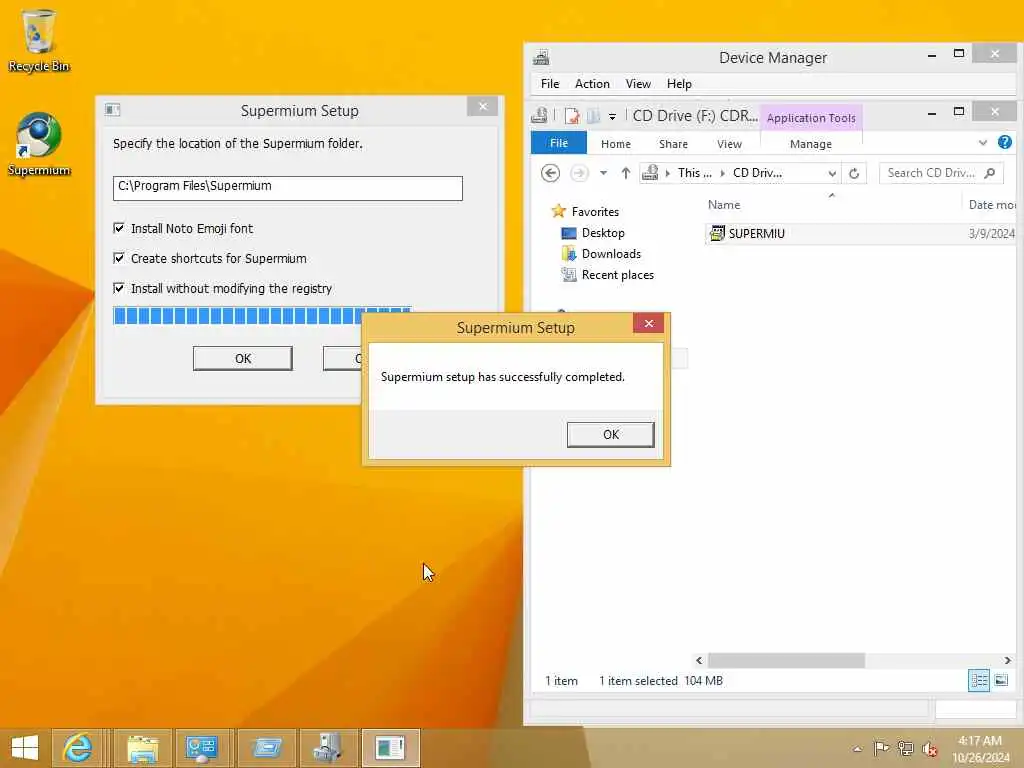
Task: Confirm the setup completed dialog with OK
Action: pyautogui.click(x=610, y=434)
